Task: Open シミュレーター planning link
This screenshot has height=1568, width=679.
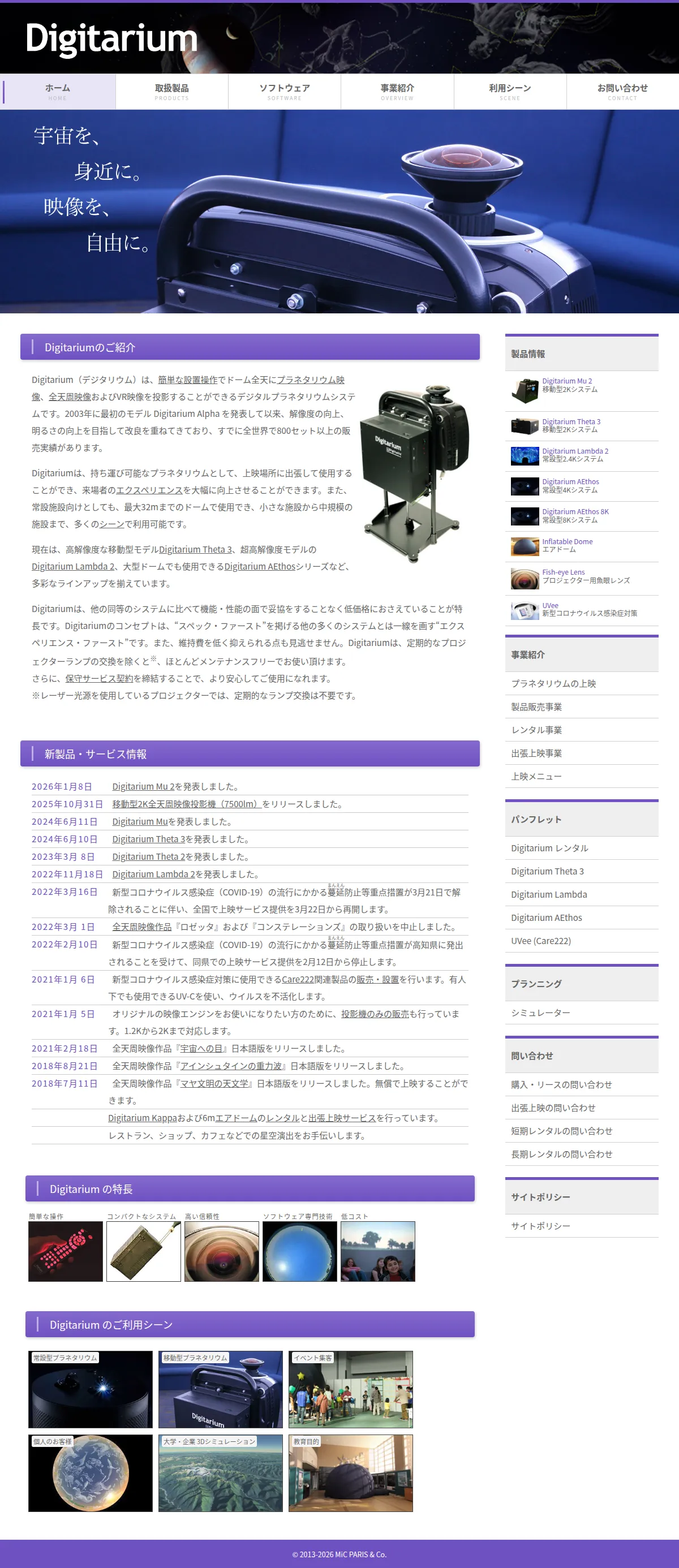Action: (x=582, y=1013)
